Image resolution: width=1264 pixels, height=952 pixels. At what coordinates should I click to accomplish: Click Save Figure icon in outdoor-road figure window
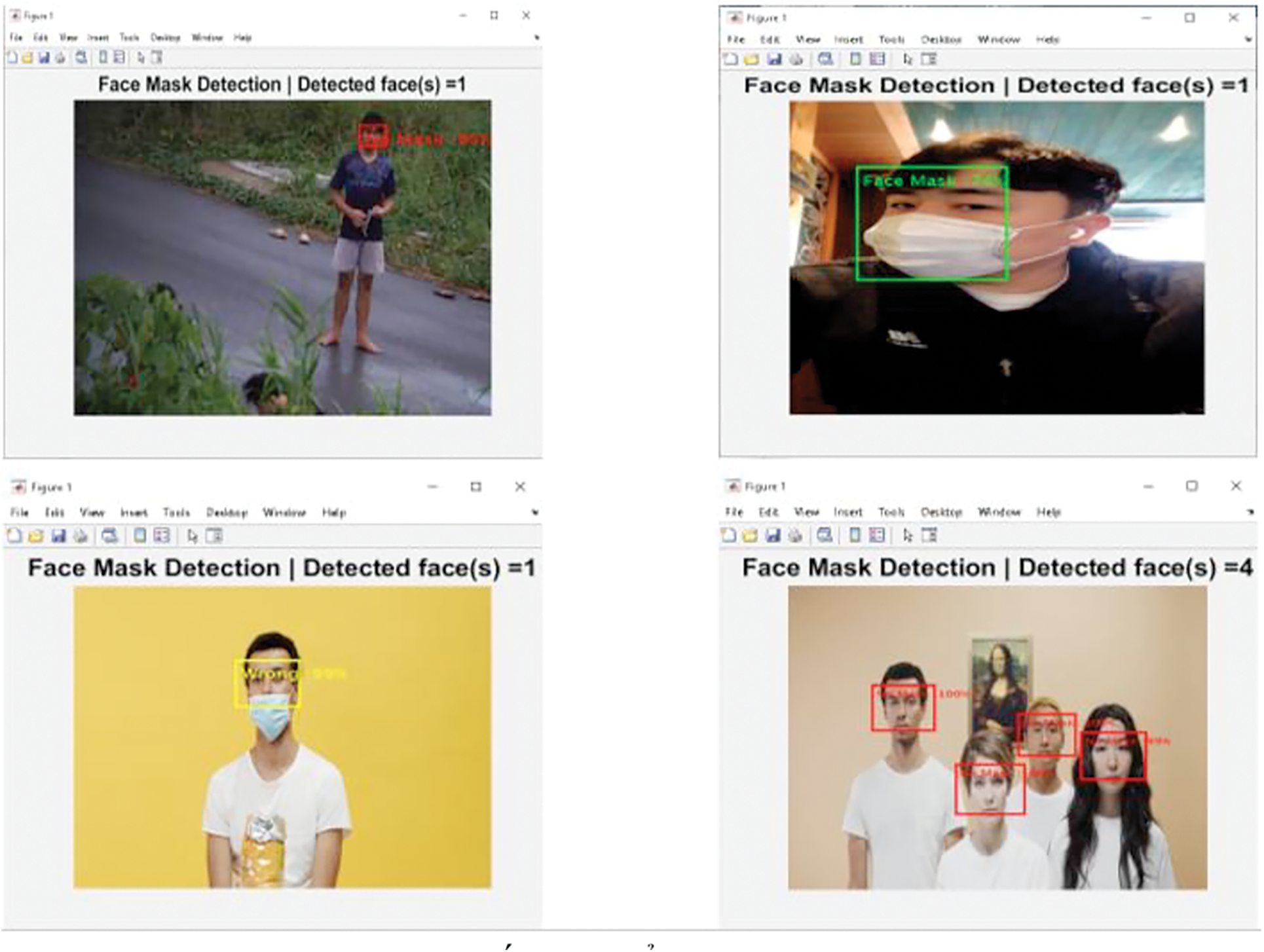(44, 58)
